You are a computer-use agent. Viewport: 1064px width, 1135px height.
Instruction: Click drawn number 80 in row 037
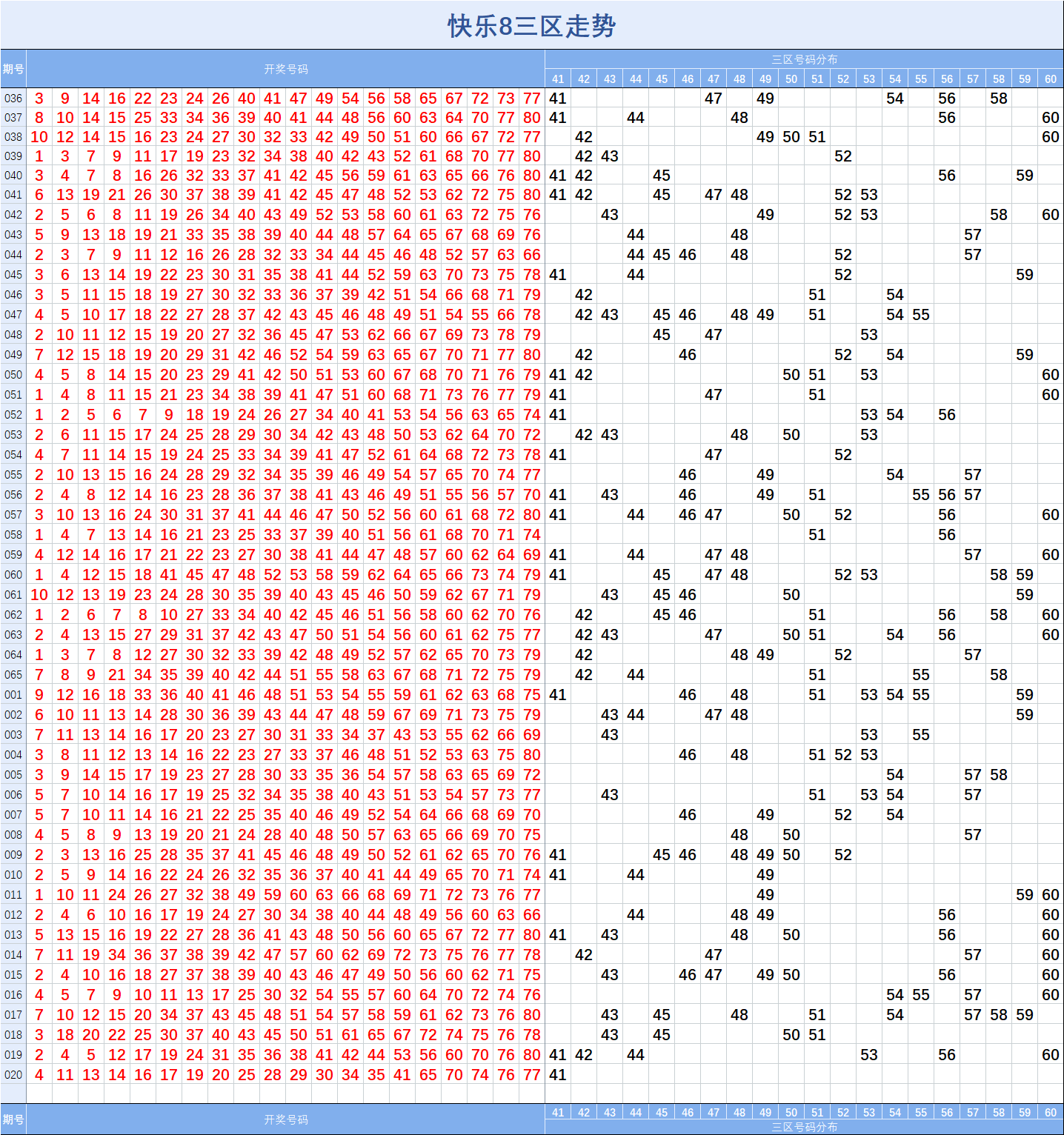(532, 118)
